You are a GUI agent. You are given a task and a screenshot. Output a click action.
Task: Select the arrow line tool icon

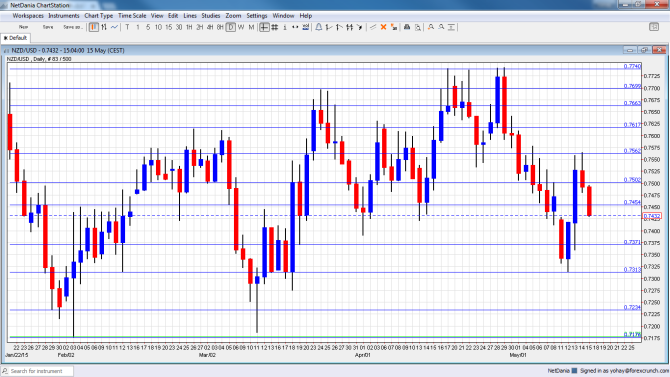pyautogui.click(x=360, y=27)
